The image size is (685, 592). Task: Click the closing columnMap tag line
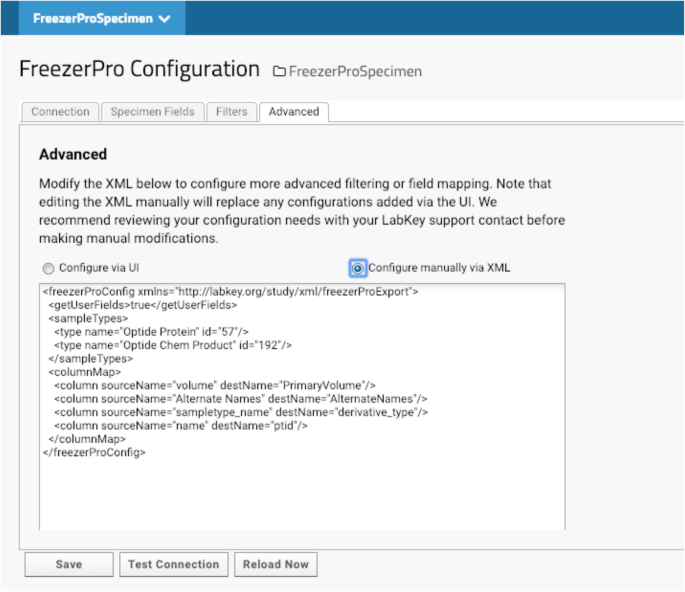pos(87,439)
